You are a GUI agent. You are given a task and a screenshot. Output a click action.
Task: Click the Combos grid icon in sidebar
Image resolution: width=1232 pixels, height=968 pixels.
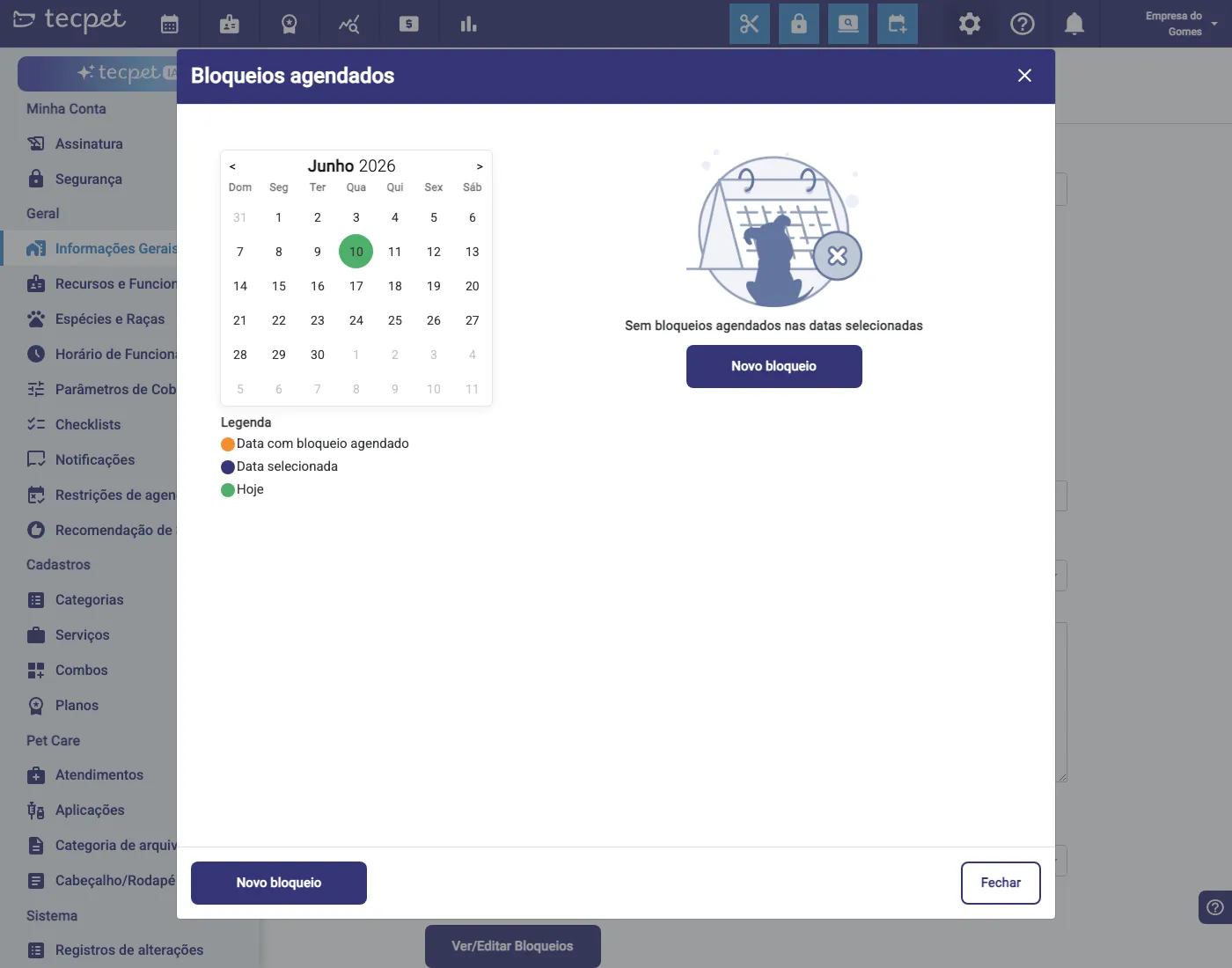[x=36, y=671]
